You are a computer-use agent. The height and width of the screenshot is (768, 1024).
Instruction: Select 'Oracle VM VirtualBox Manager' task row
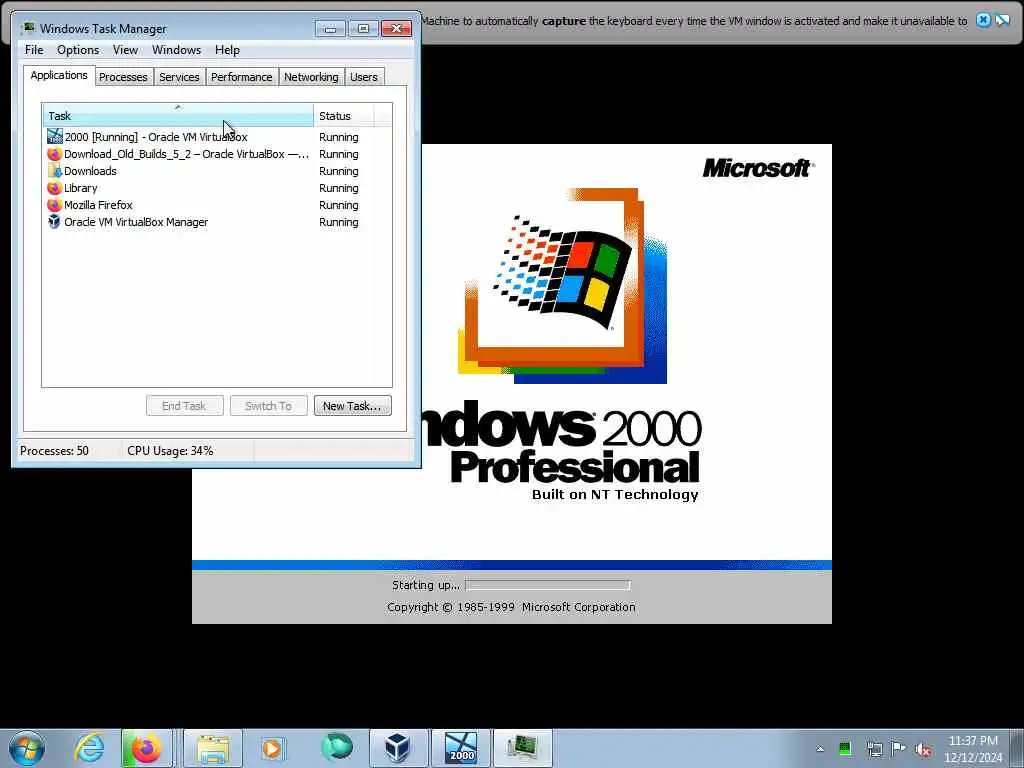click(217, 222)
